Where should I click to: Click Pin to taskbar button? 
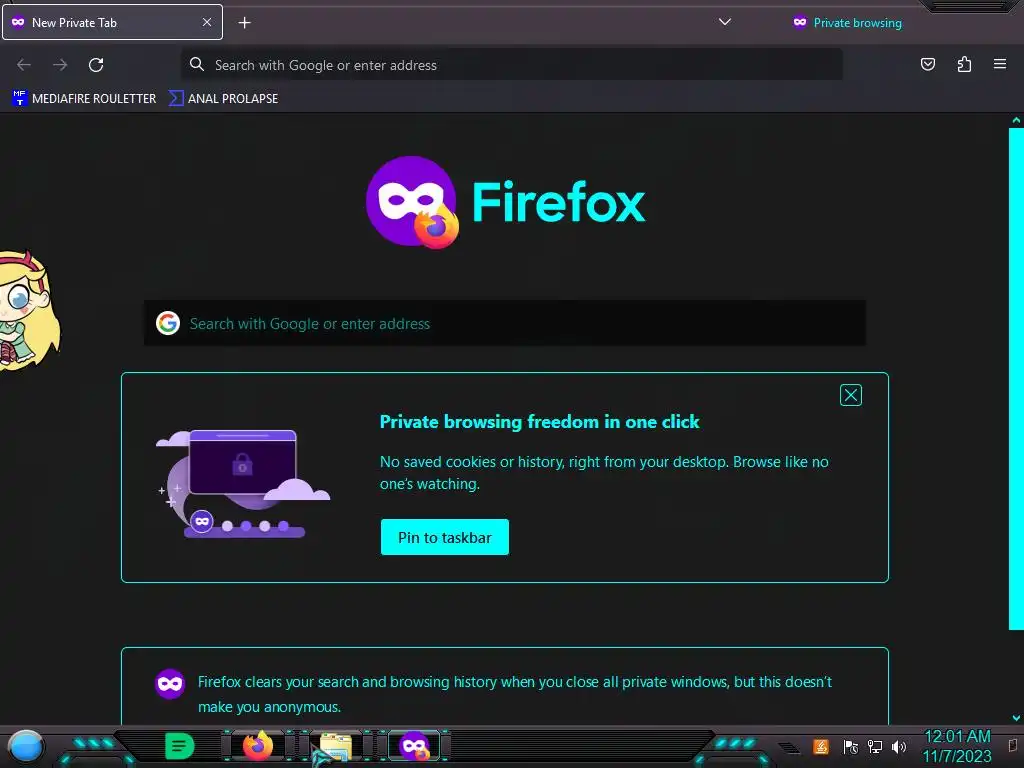445,537
